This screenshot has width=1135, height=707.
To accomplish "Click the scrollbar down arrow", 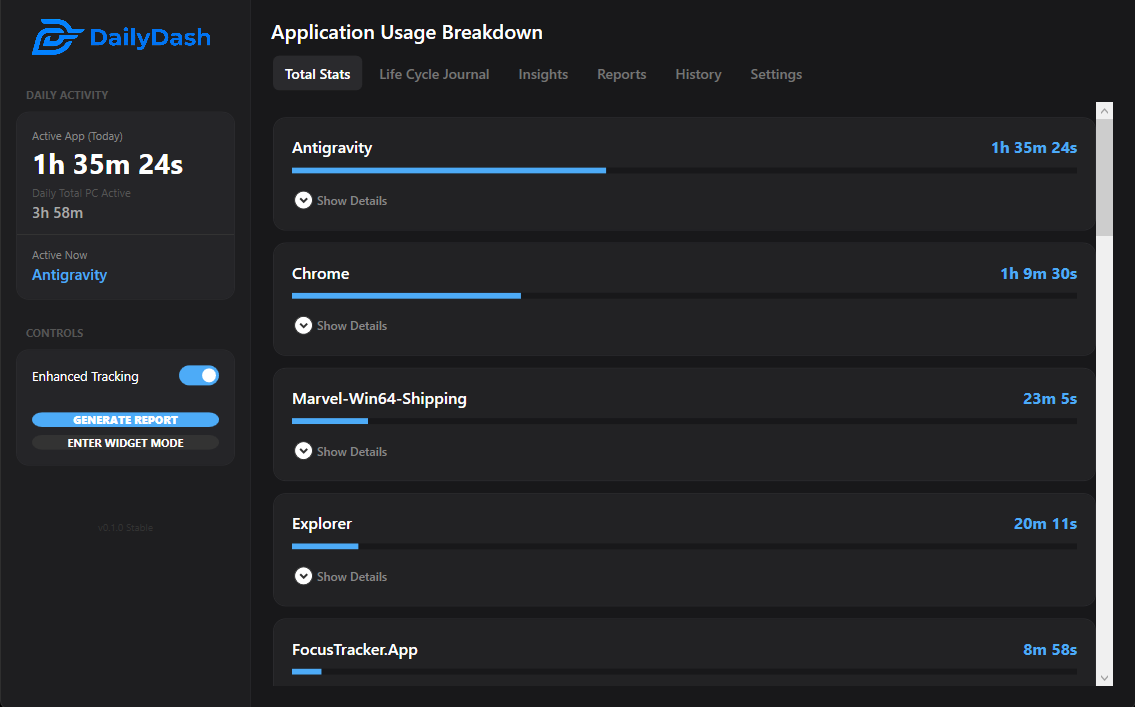I will [1104, 678].
